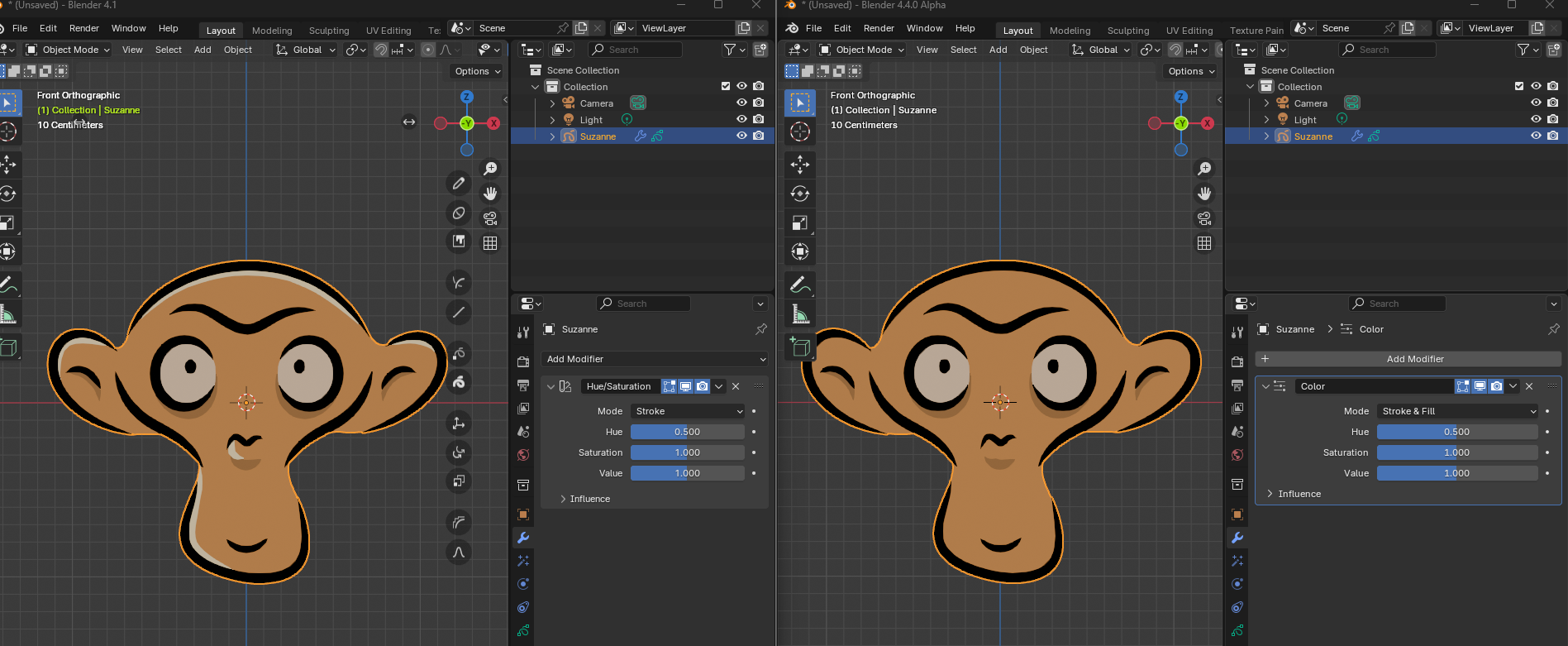Select the Measure tool in Blender 4.4 toolbar
Viewport: 1568px width, 646px height.
coord(799,314)
